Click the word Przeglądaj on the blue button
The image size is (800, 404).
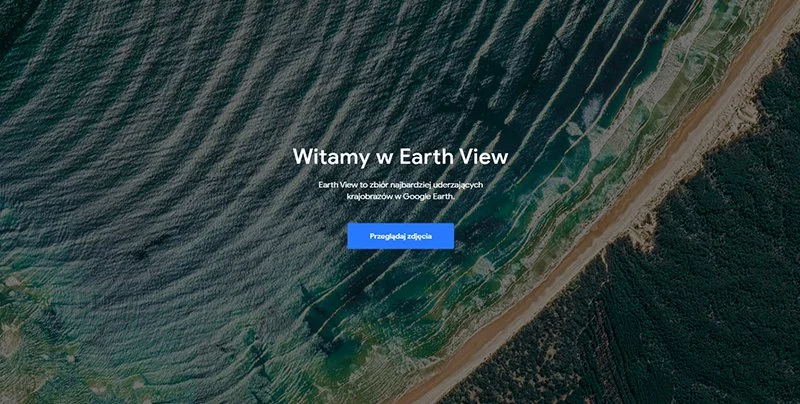pos(386,236)
